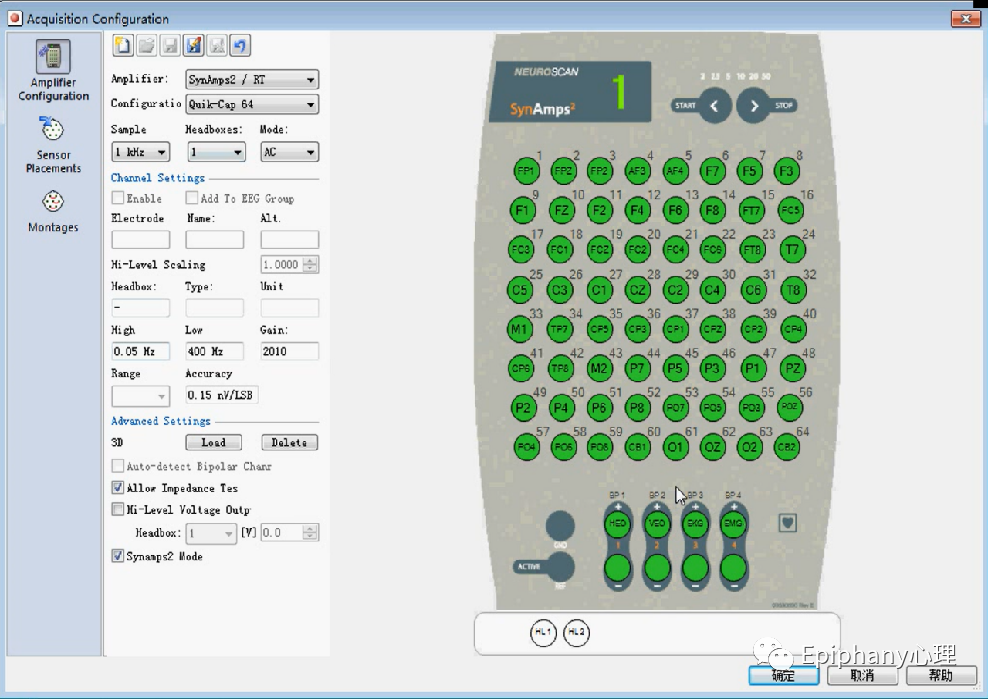Viewport: 988px width, 700px height.
Task: Select the EMG bipolar channel
Action: pos(733,523)
